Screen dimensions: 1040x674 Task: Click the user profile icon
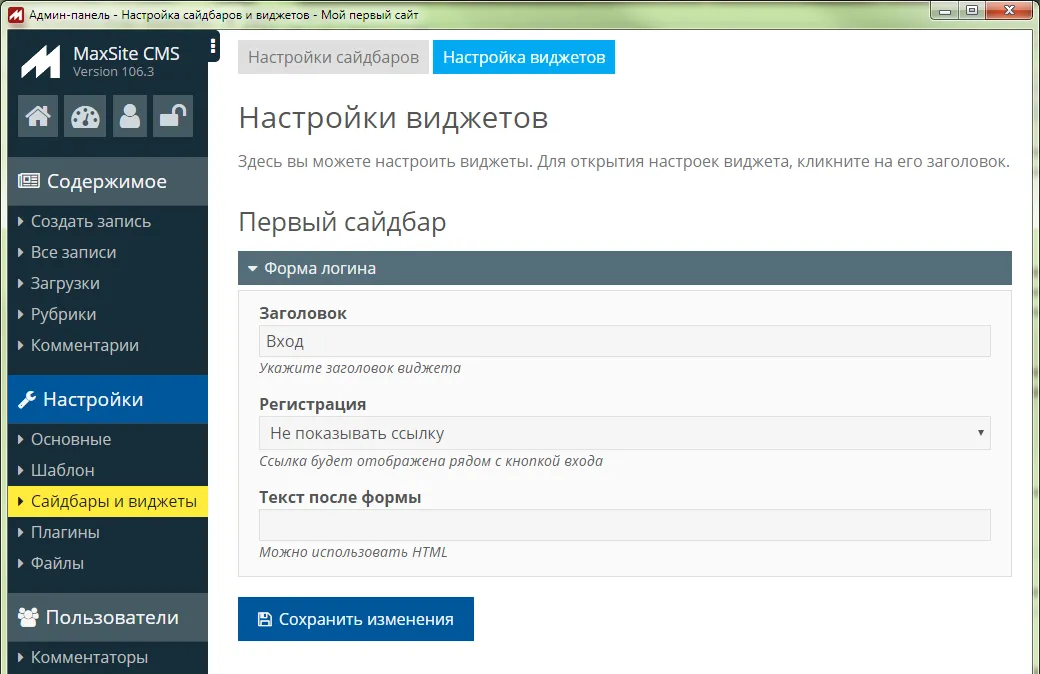129,116
